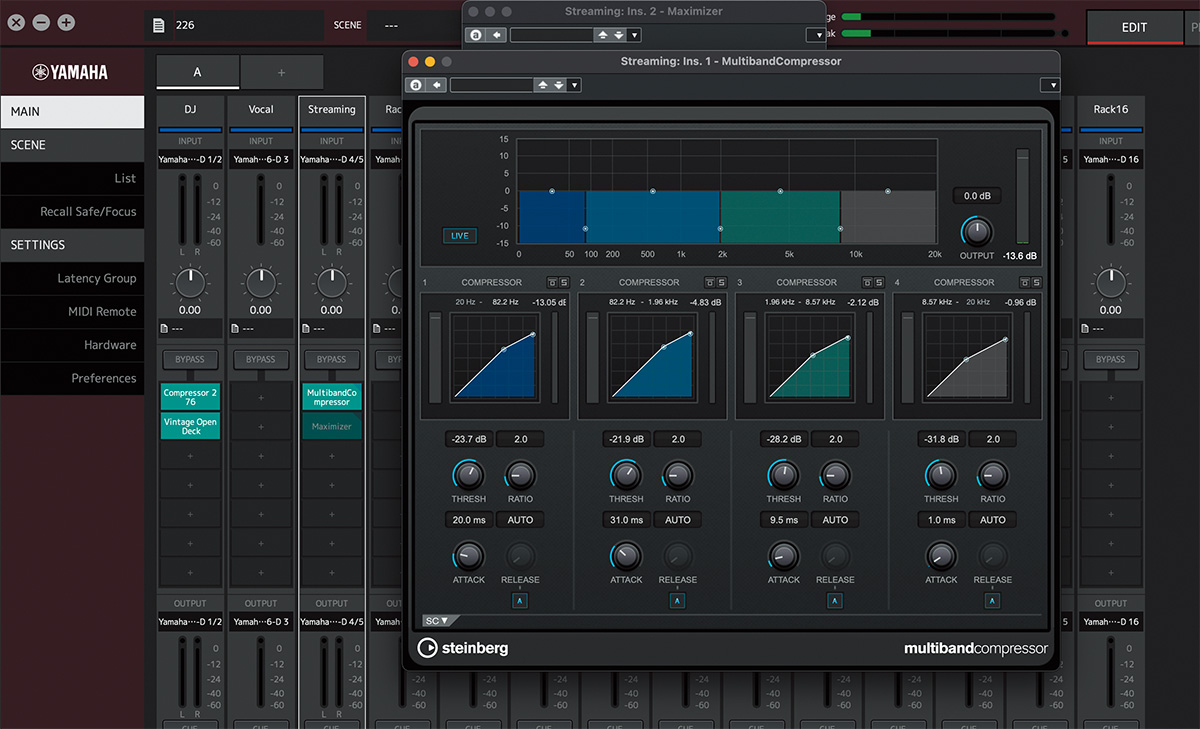This screenshot has height=729, width=1200.
Task: Select the SCENE sidebar item
Action: click(x=72, y=145)
